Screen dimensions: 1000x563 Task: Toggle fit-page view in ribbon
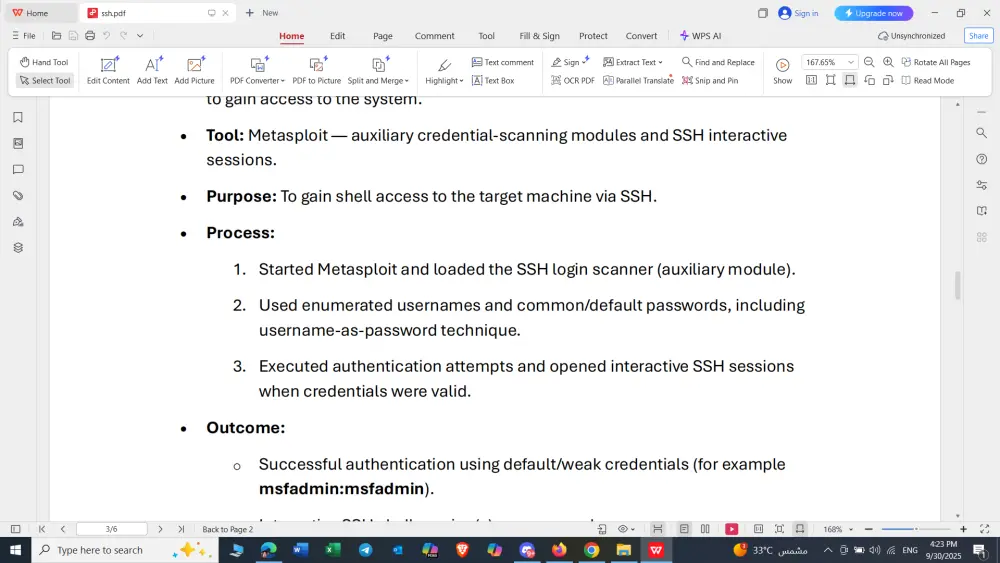pyautogui.click(x=830, y=80)
